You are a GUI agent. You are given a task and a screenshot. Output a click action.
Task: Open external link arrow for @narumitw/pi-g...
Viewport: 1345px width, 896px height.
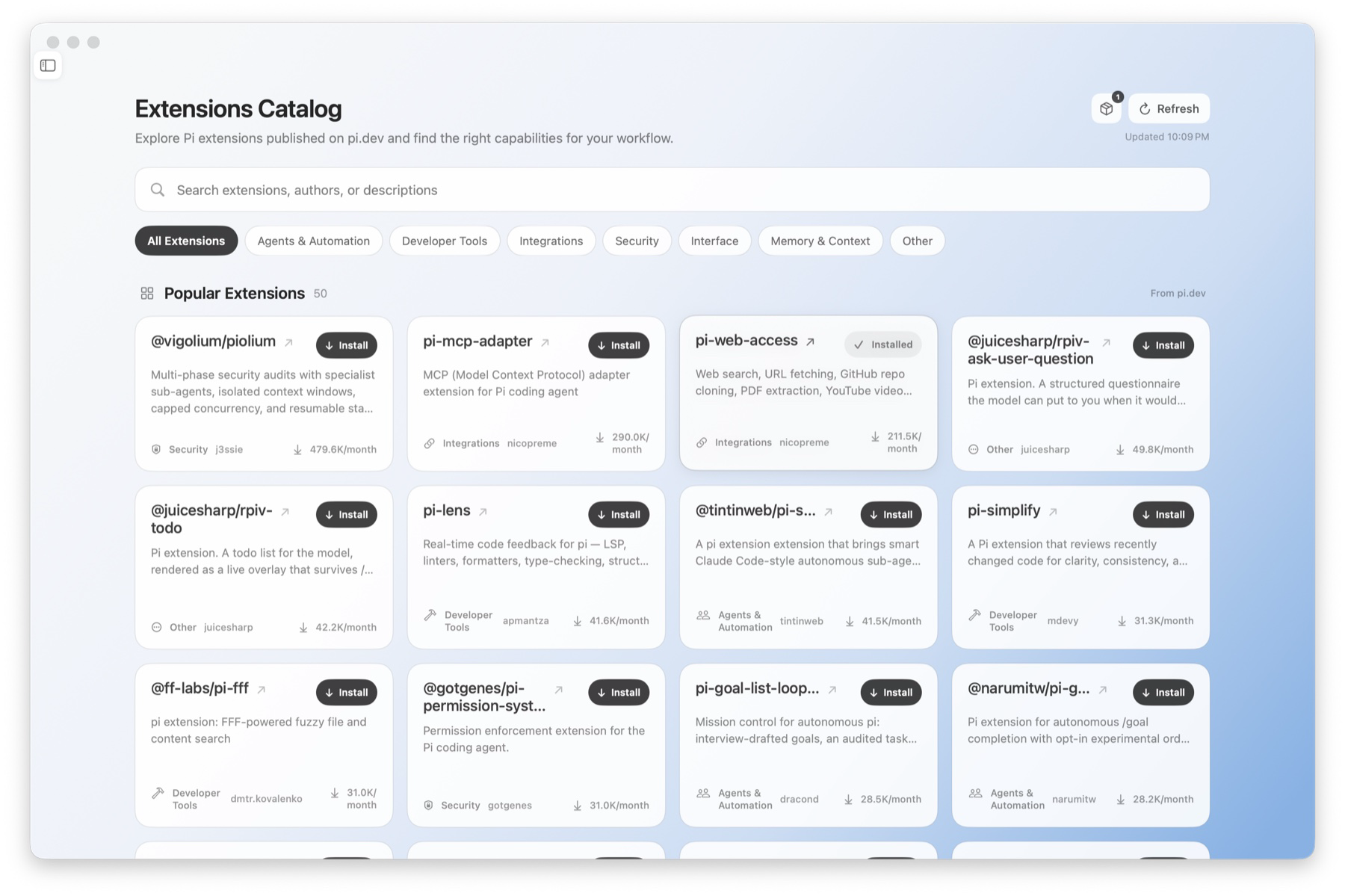tap(1103, 690)
